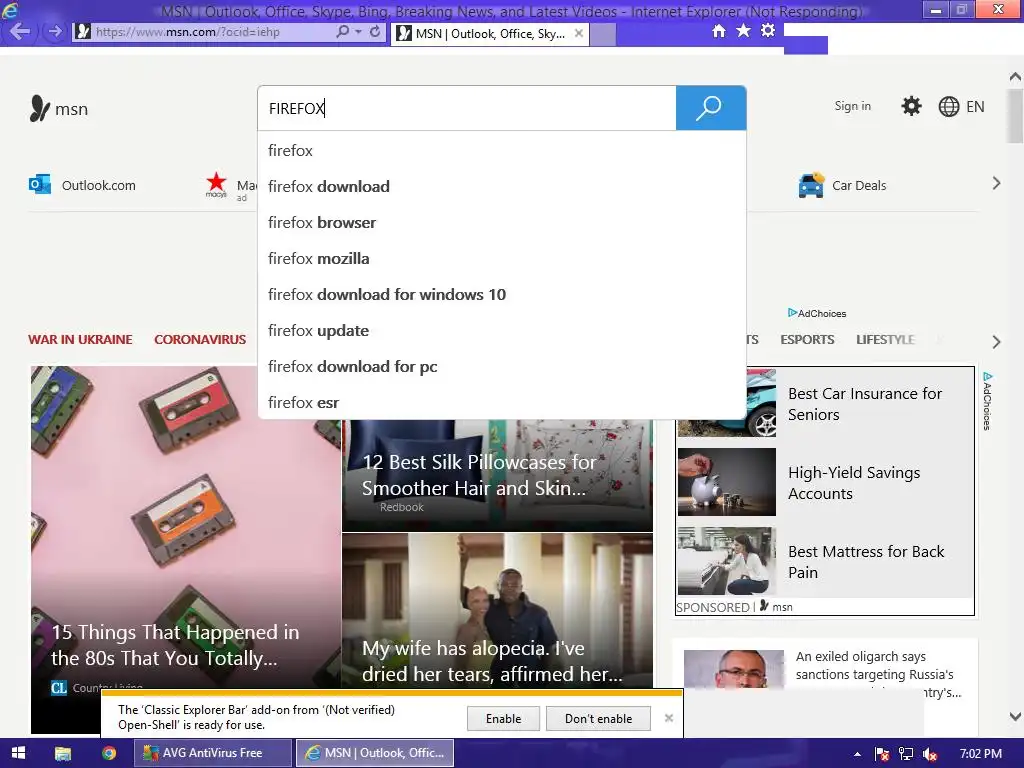Viewport: 1024px width, 768px height.
Task: Click the msn butterfly logo
Action: [59, 108]
